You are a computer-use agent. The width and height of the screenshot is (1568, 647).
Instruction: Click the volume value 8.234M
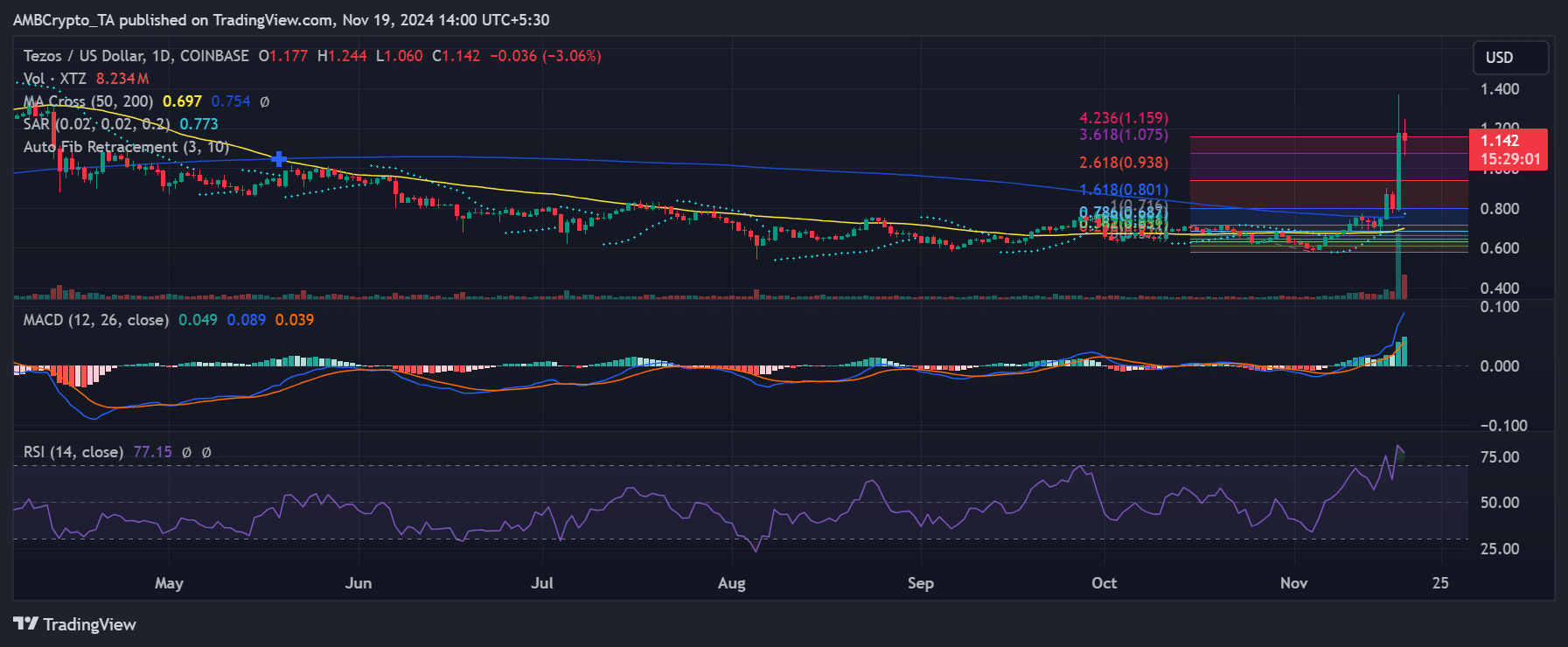pos(122,79)
